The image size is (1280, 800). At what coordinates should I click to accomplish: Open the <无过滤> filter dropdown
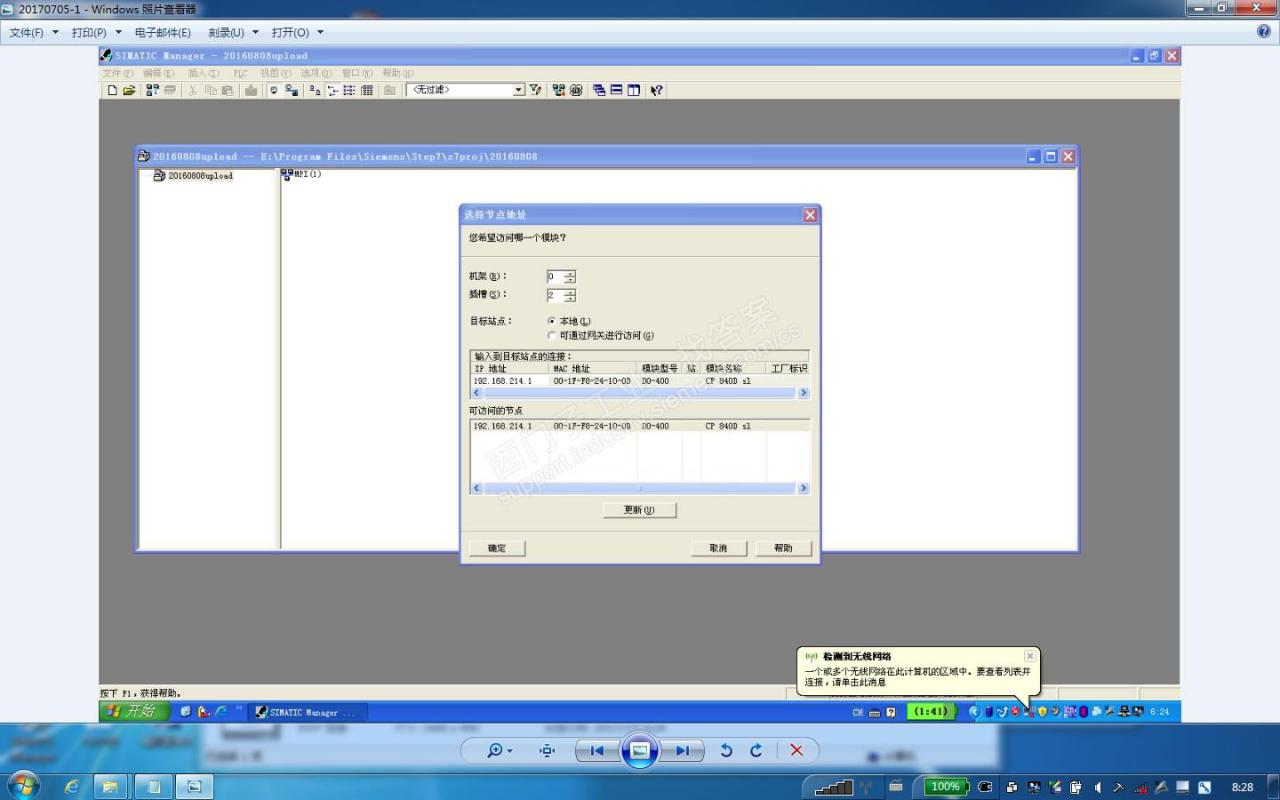[x=519, y=90]
